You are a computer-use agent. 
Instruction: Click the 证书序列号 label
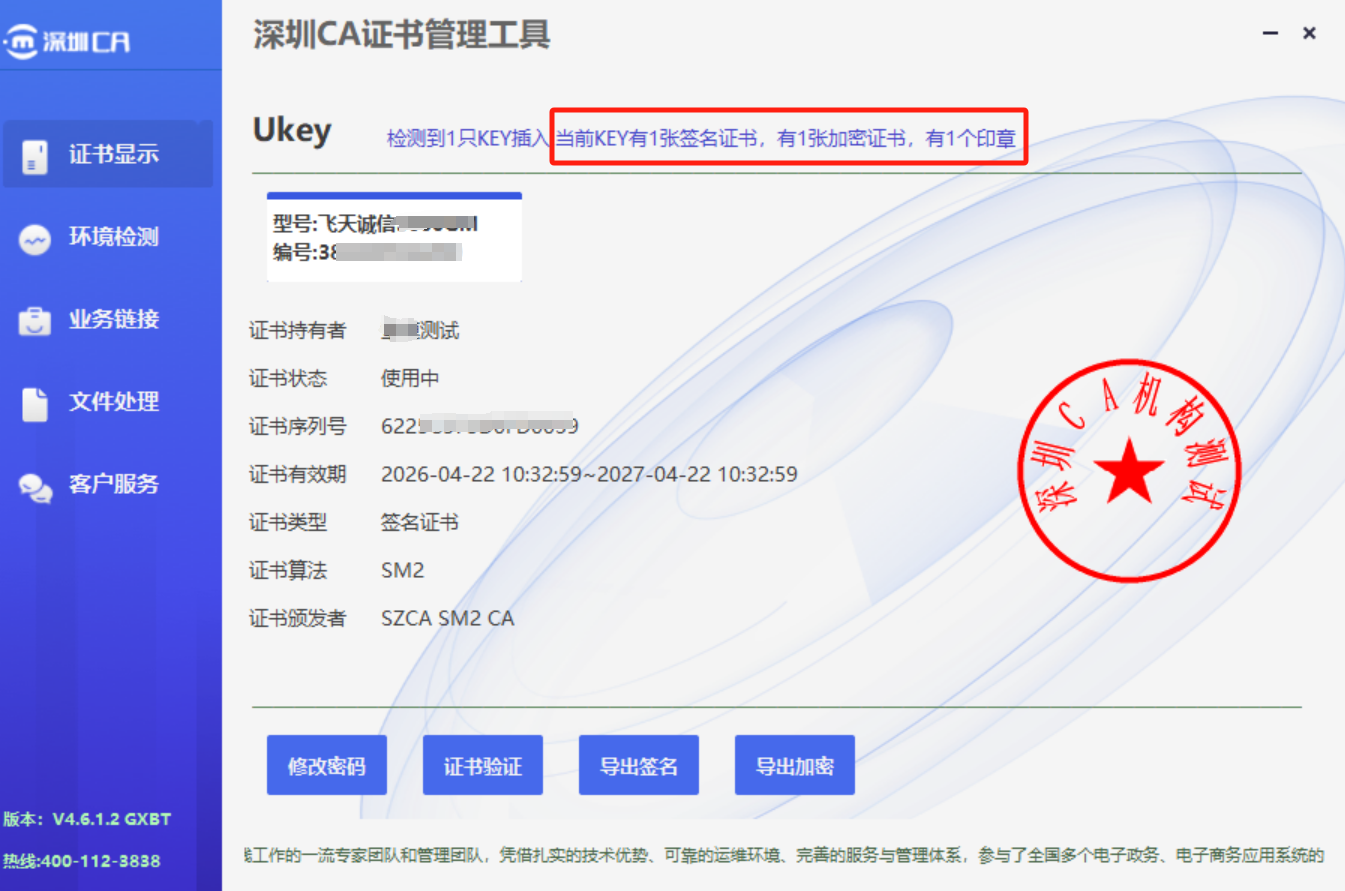coord(298,427)
